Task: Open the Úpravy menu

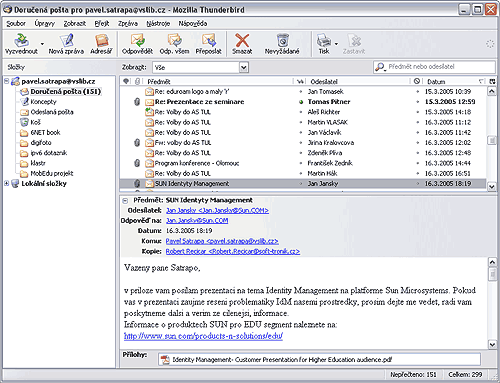Action: click(x=44, y=23)
